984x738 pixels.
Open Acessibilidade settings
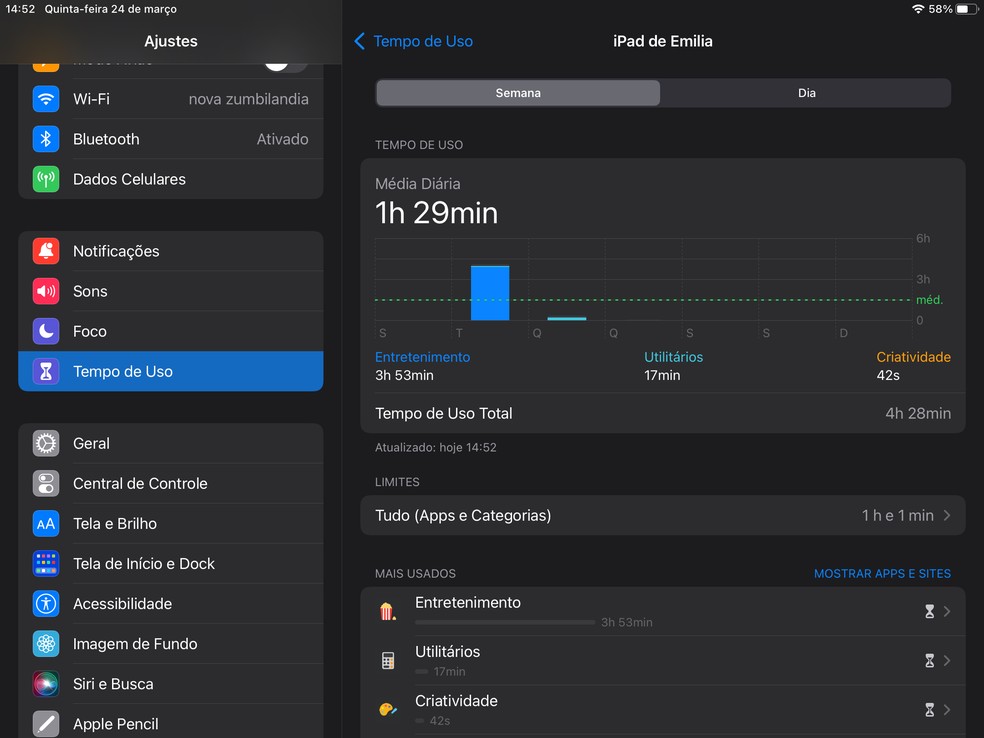(x=171, y=604)
